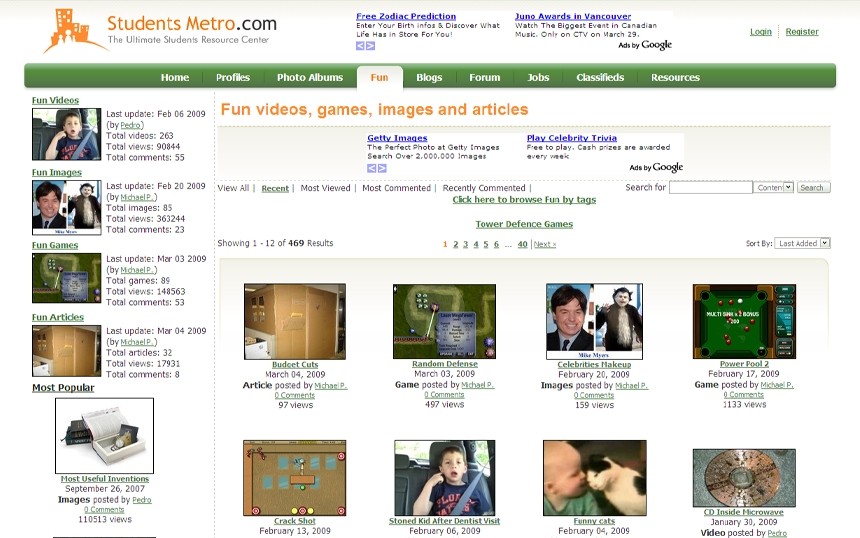The width and height of the screenshot is (860, 538).
Task: Go to the Home tab
Action: 175,77
